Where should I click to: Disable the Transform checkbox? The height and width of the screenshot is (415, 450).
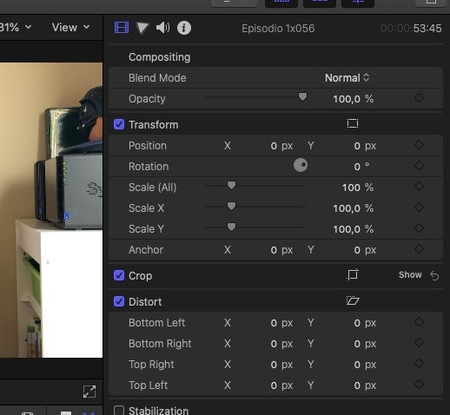click(119, 124)
